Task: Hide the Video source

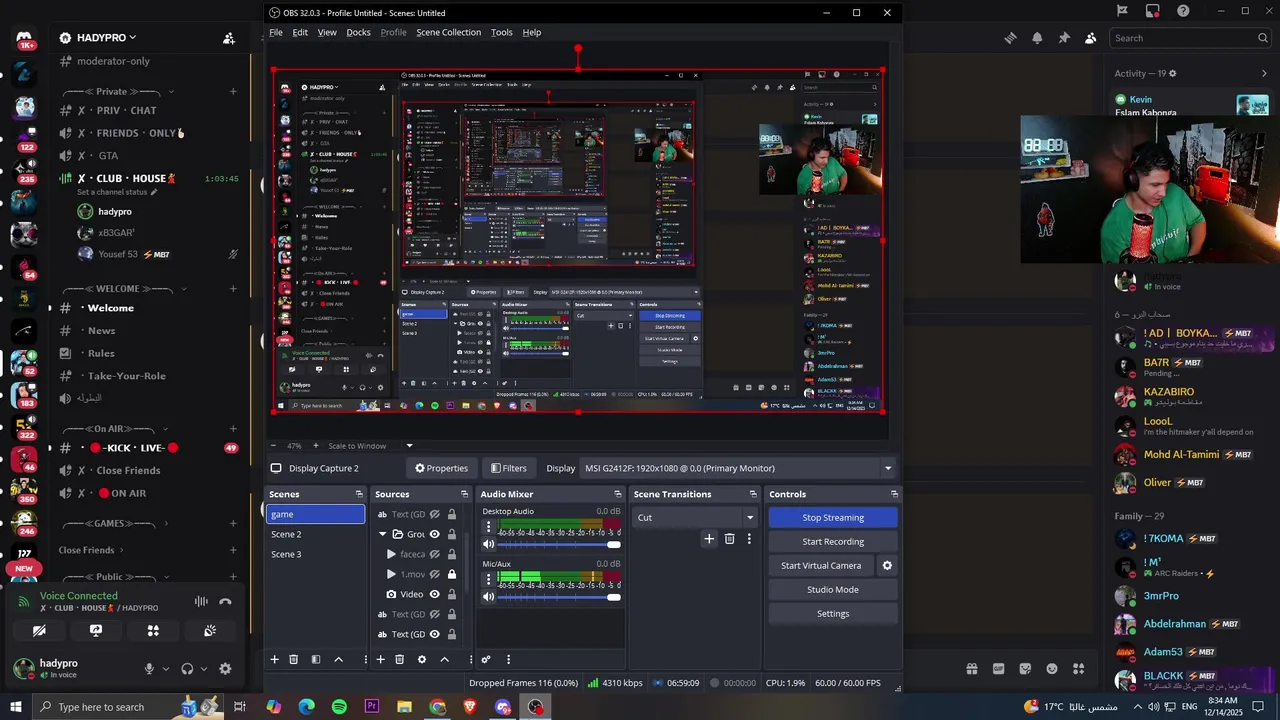Action: pos(434,594)
